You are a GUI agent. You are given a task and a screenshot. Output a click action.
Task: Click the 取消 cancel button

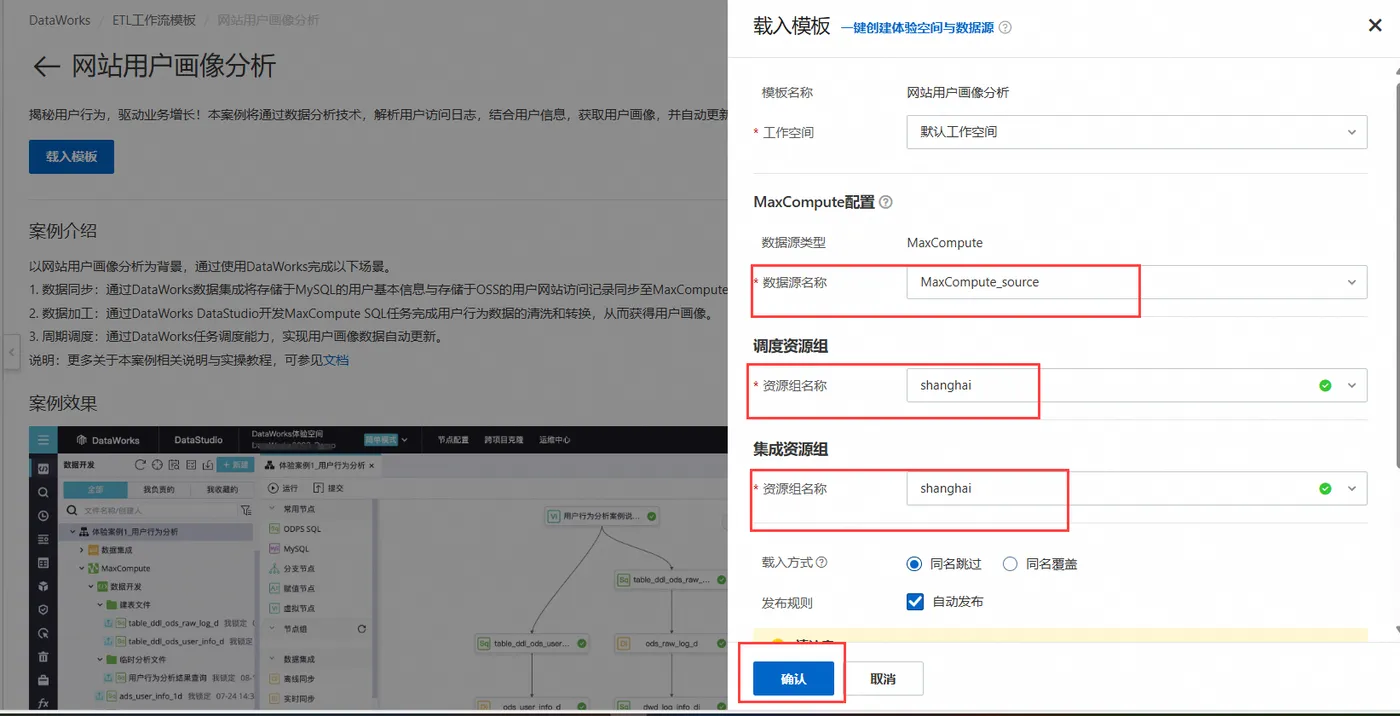pos(883,679)
